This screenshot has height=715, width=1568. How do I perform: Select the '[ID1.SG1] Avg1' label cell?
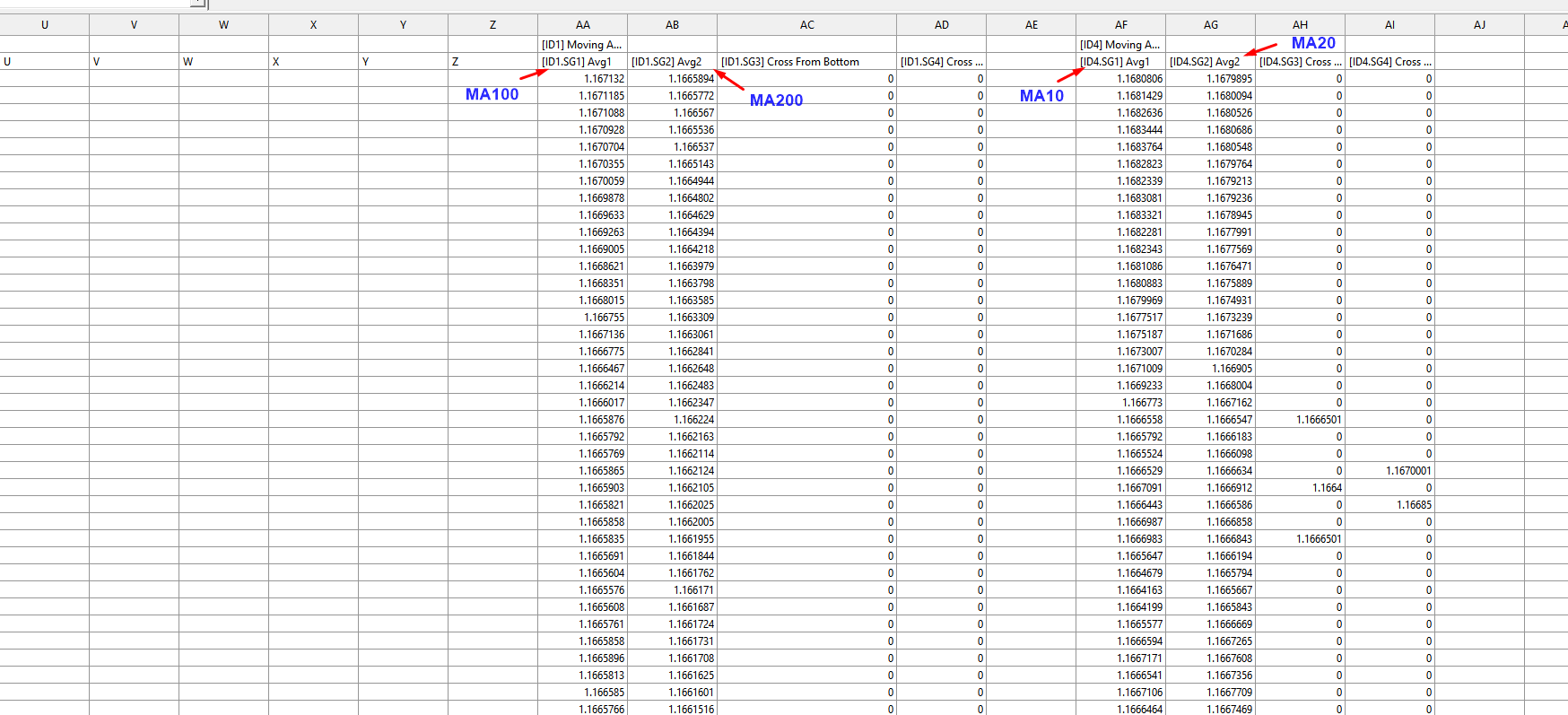click(x=583, y=62)
